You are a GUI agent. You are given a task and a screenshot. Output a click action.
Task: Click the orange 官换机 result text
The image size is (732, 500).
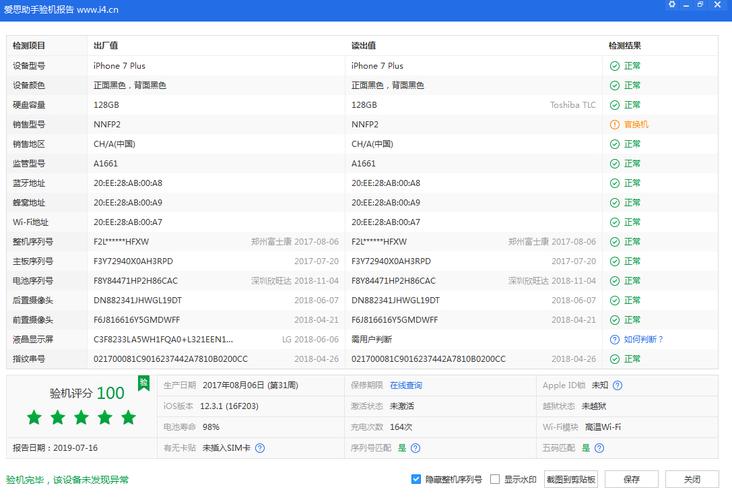[x=636, y=125]
